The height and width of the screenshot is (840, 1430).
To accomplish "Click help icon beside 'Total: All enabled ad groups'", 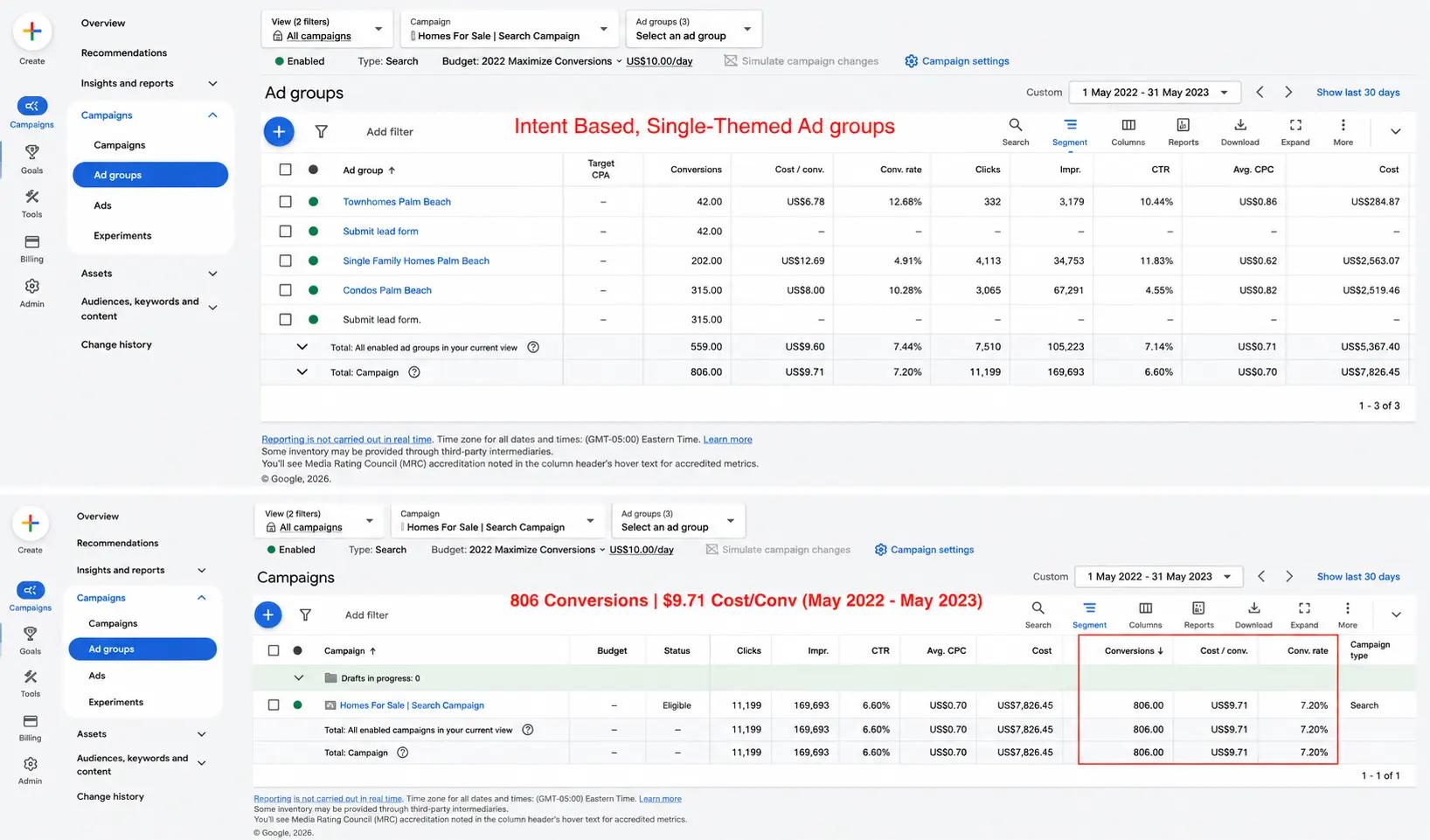I will pyautogui.click(x=533, y=347).
